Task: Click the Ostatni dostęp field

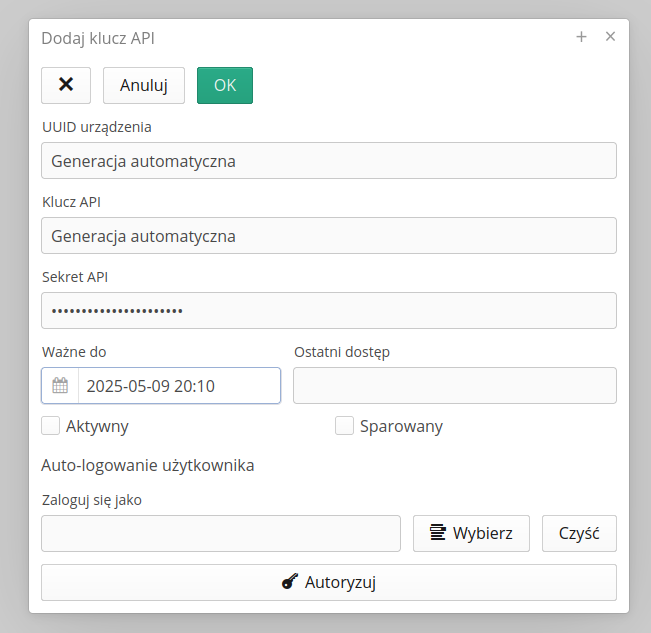Action: coord(454,386)
